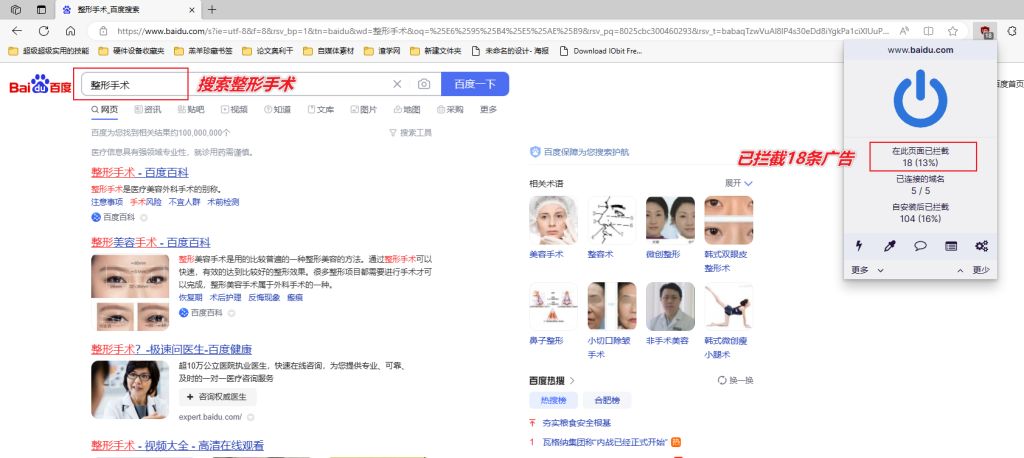Expand related terms with 展开 chevron
This screenshot has height=458, width=1024.
pyautogui.click(x=739, y=184)
